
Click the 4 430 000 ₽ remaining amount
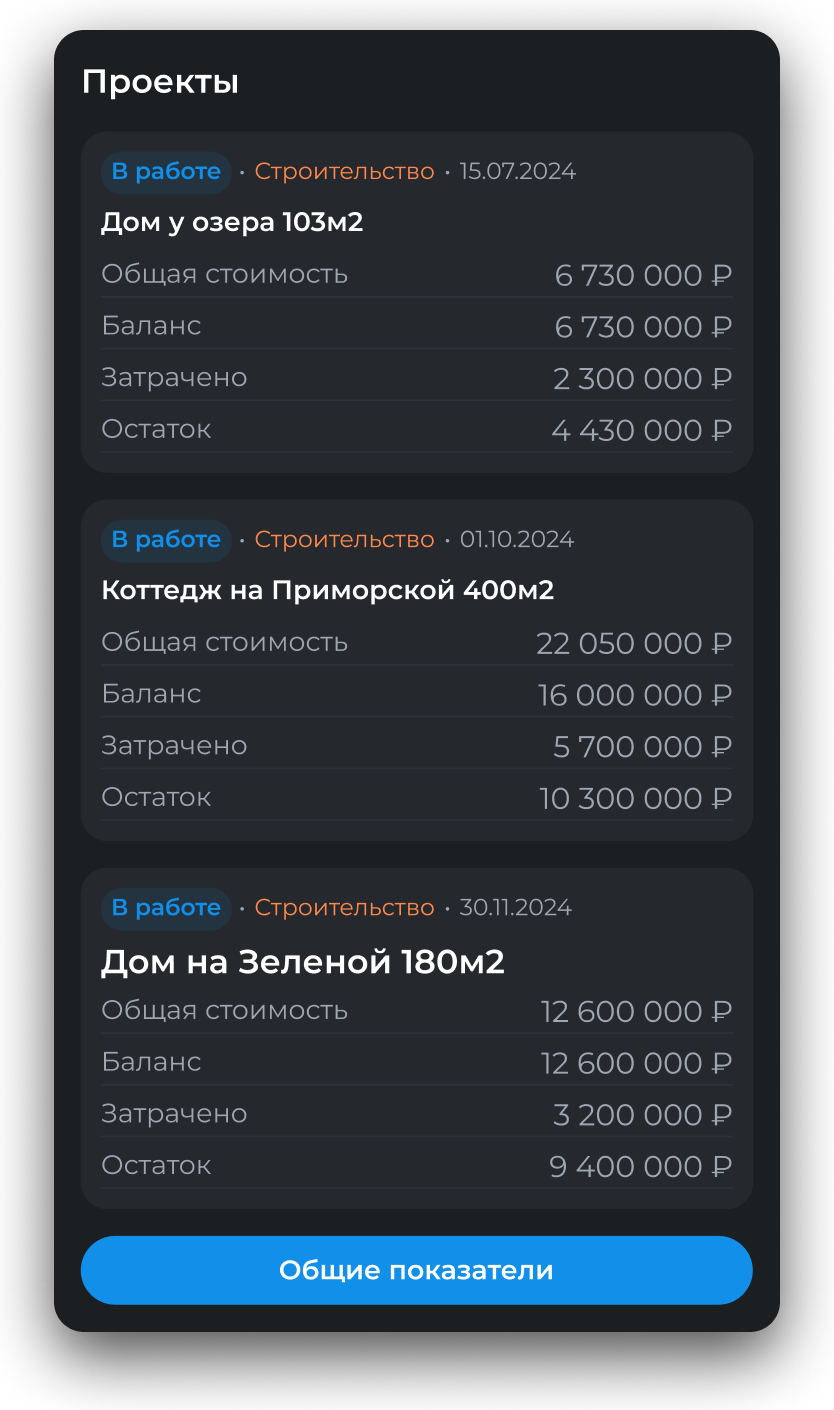pos(641,431)
